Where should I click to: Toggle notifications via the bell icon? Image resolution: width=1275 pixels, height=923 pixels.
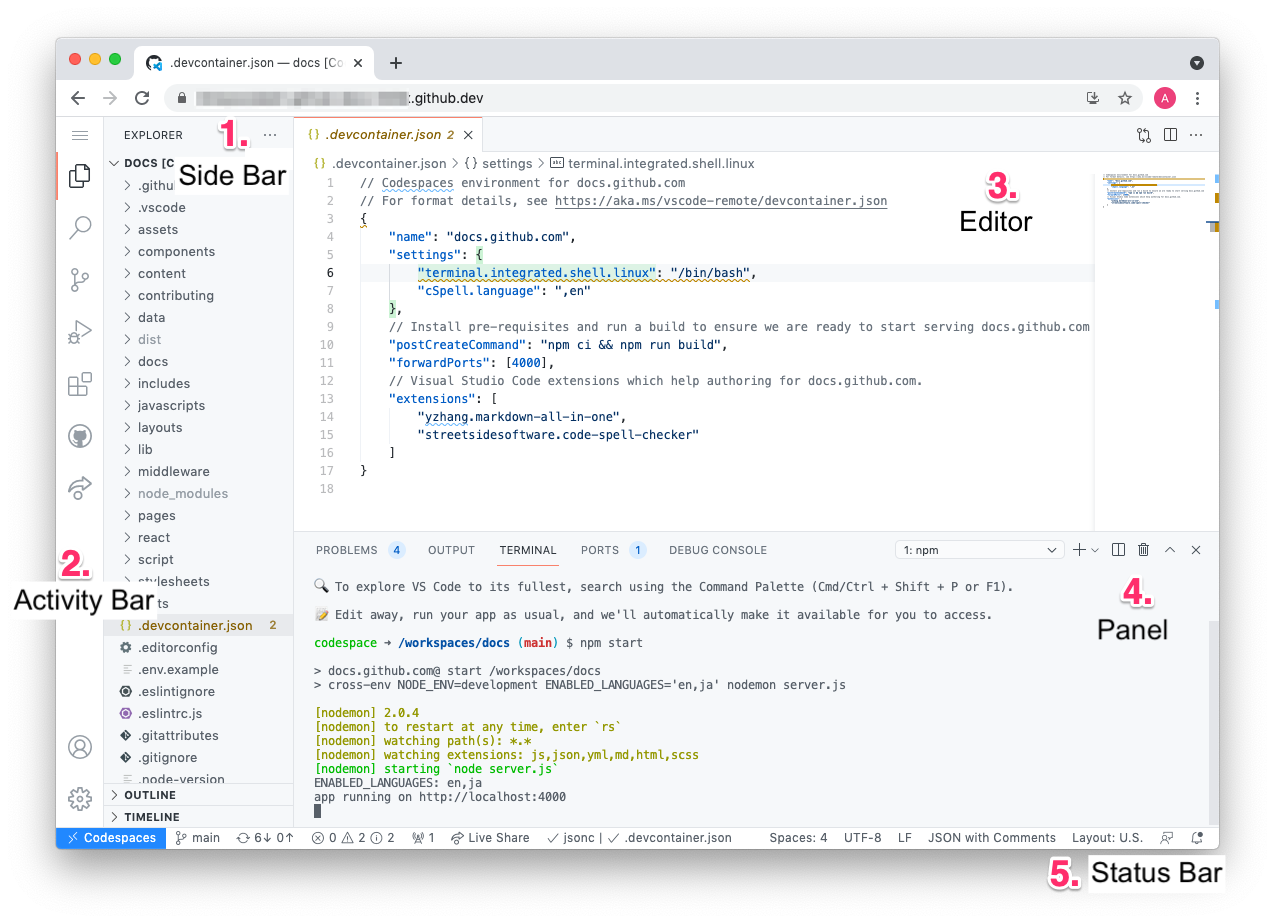coord(1196,838)
